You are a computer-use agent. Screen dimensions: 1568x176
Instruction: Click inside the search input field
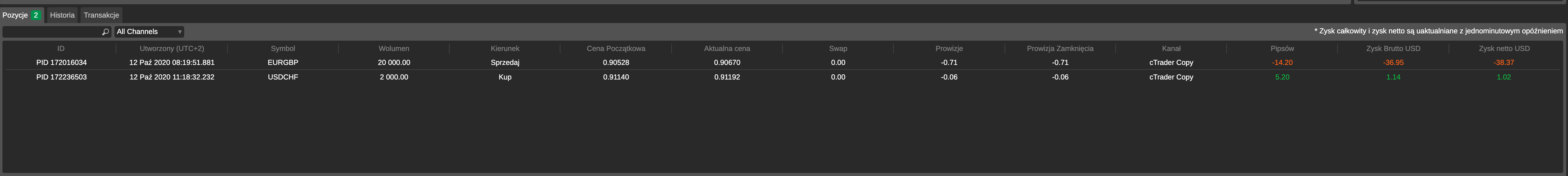pyautogui.click(x=52, y=32)
